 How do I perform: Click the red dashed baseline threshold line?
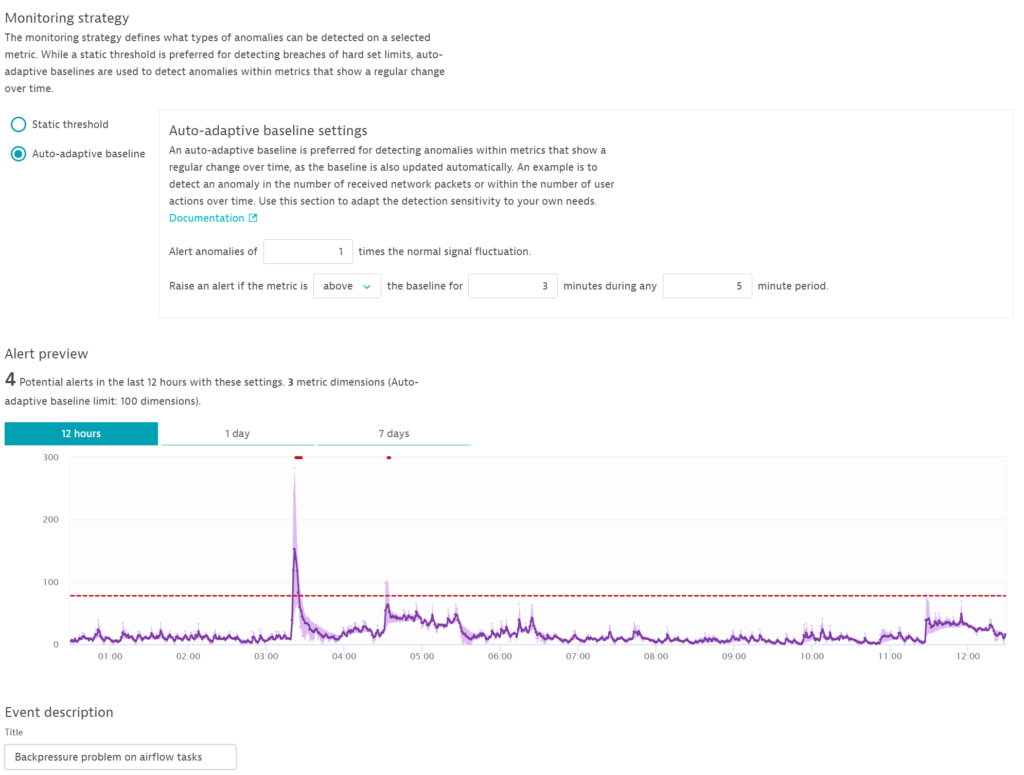(x=537, y=595)
